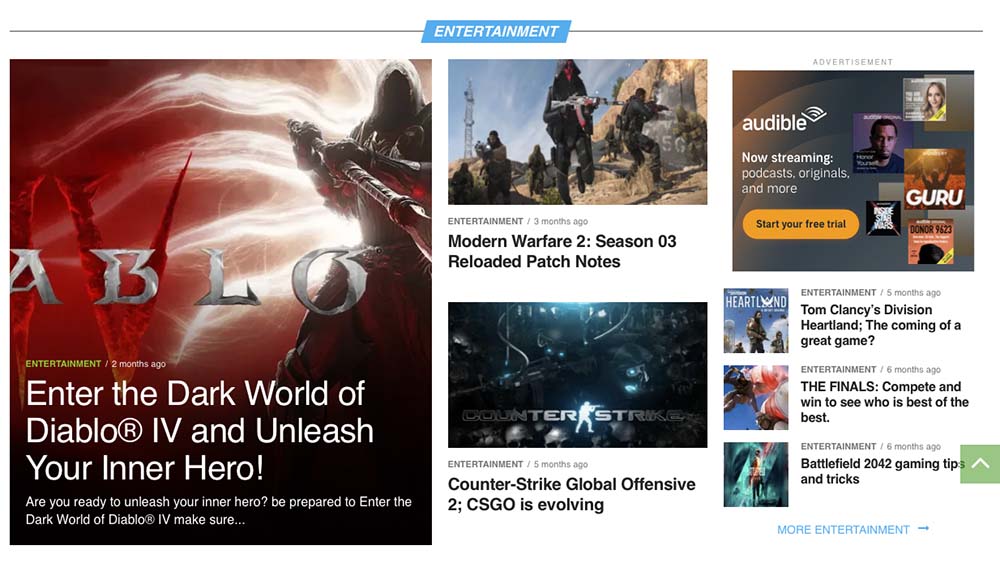Click the Heartland game thumbnail
Image resolution: width=1000 pixels, height=588 pixels.
pos(756,321)
